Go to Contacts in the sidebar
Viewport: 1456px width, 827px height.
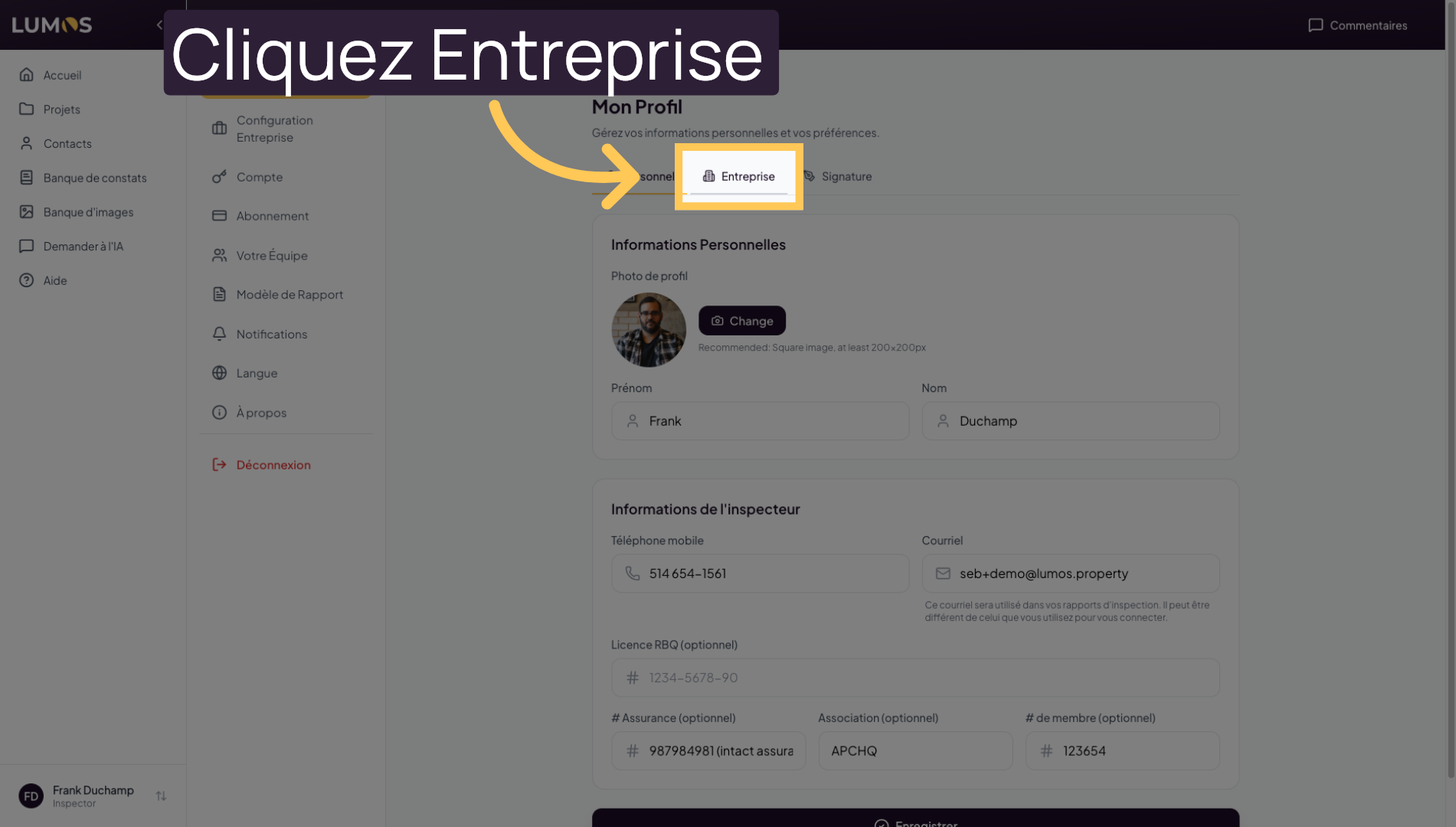click(67, 144)
